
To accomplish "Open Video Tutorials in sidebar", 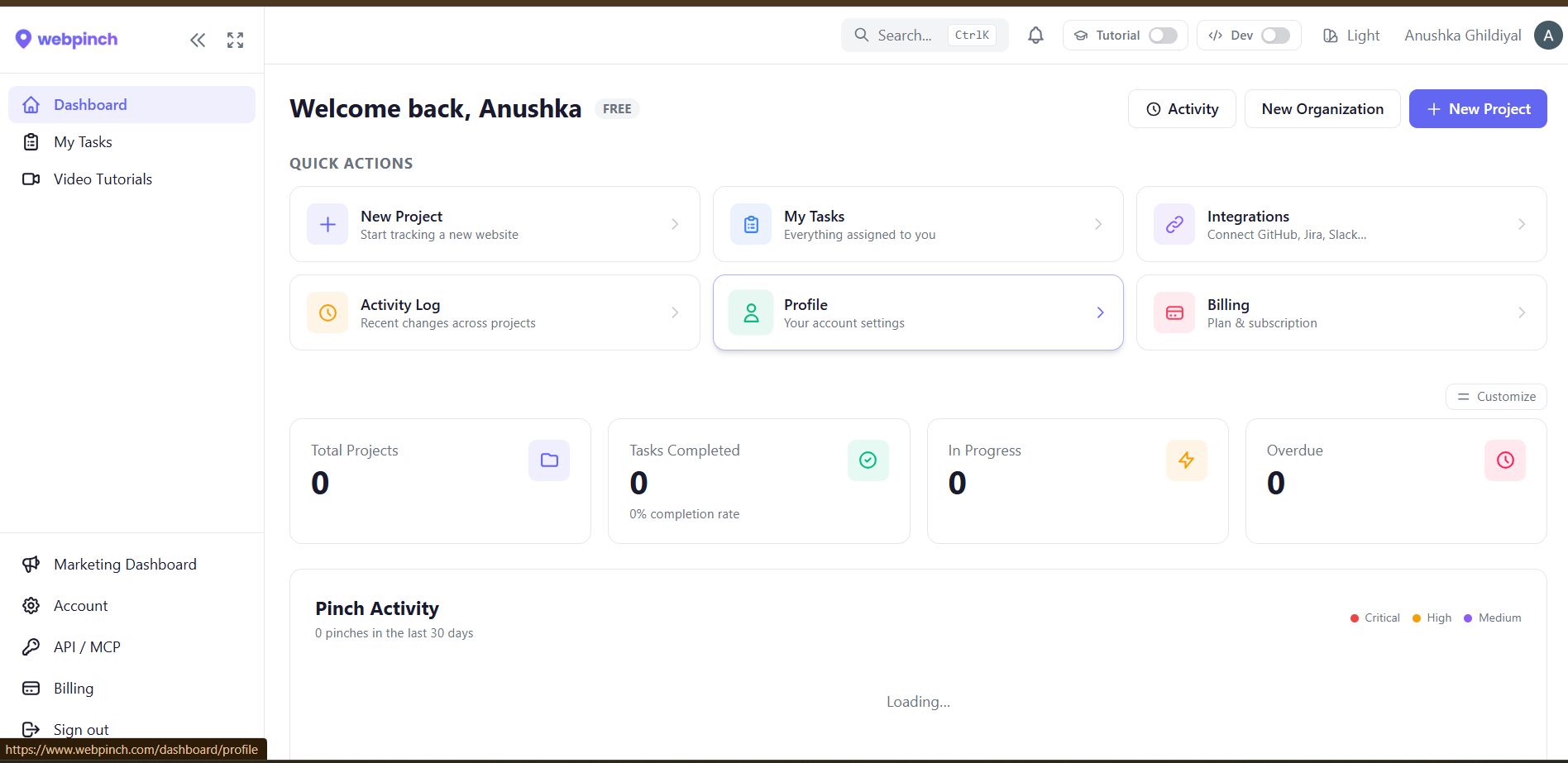I will (x=131, y=179).
